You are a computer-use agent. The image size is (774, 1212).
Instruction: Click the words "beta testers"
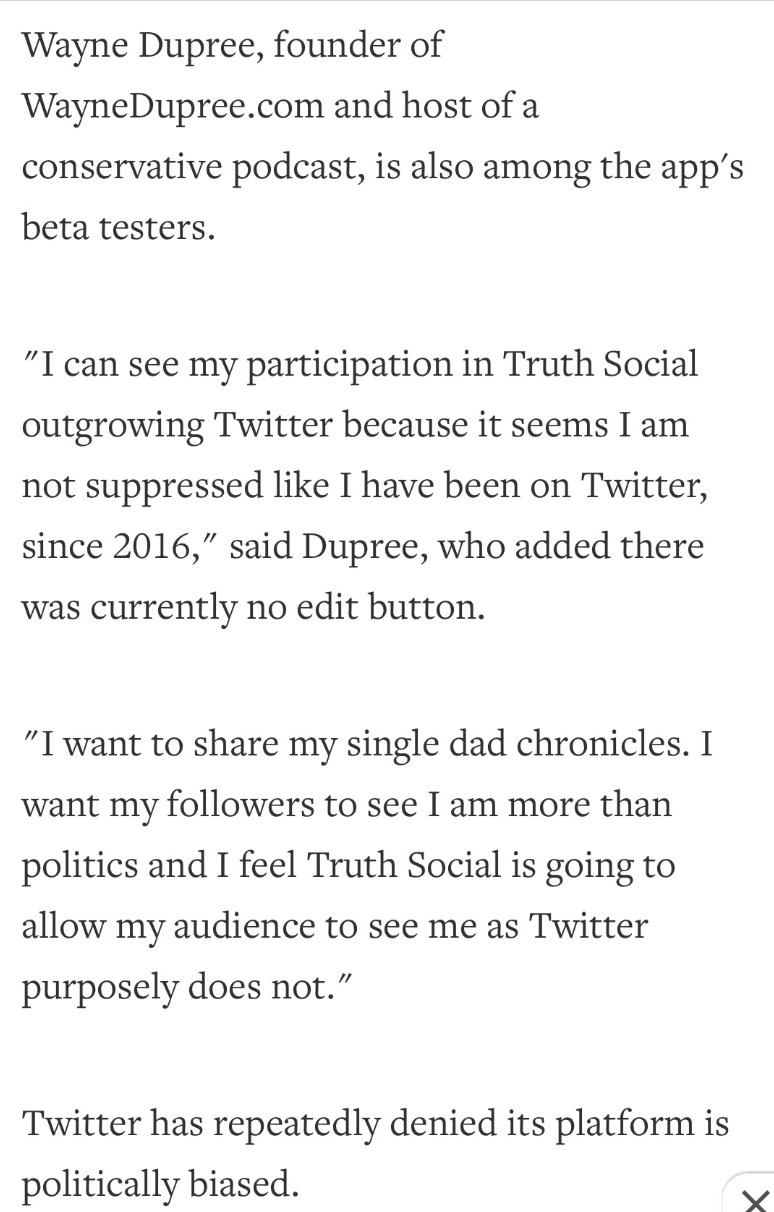tap(118, 227)
